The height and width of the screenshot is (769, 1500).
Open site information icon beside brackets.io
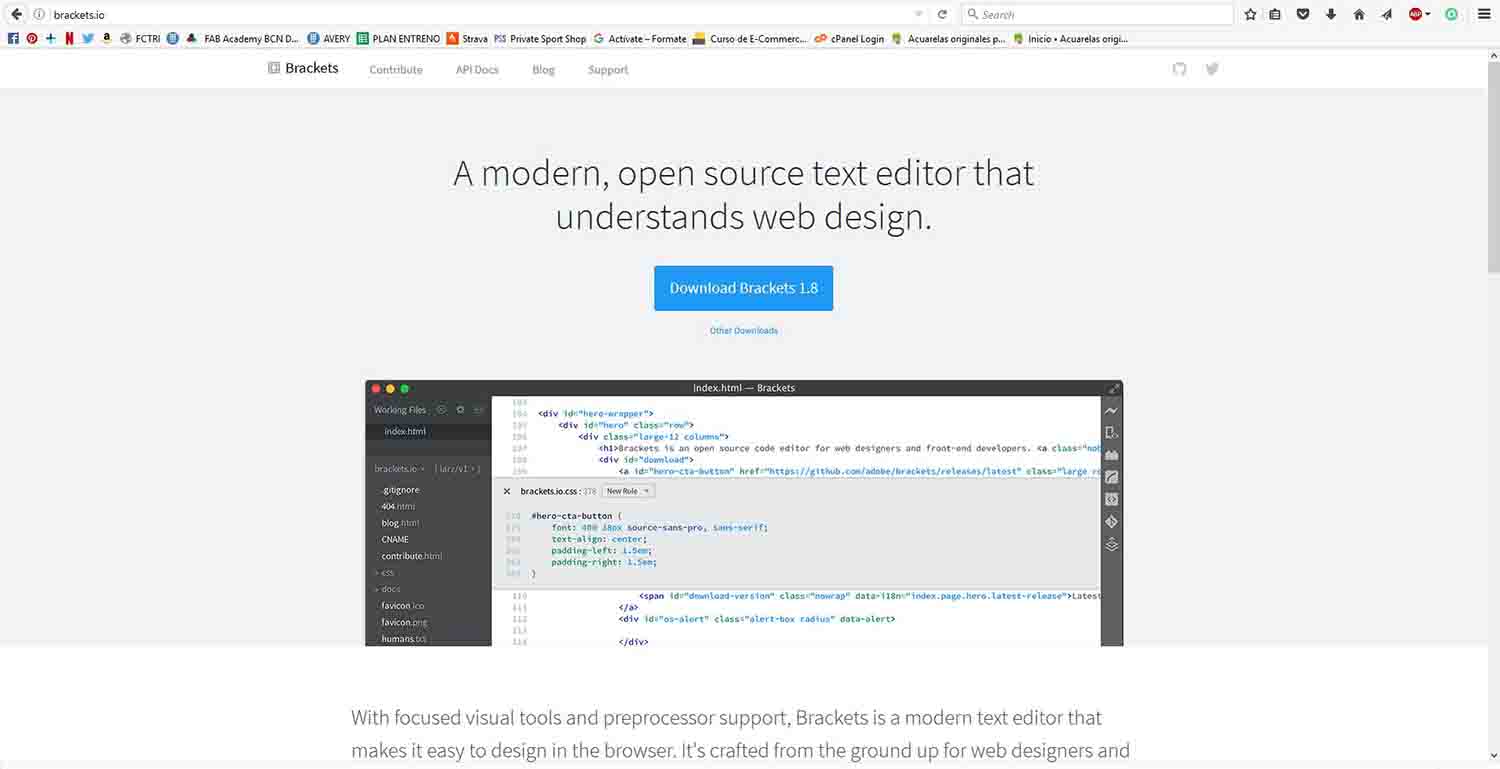[x=39, y=15]
